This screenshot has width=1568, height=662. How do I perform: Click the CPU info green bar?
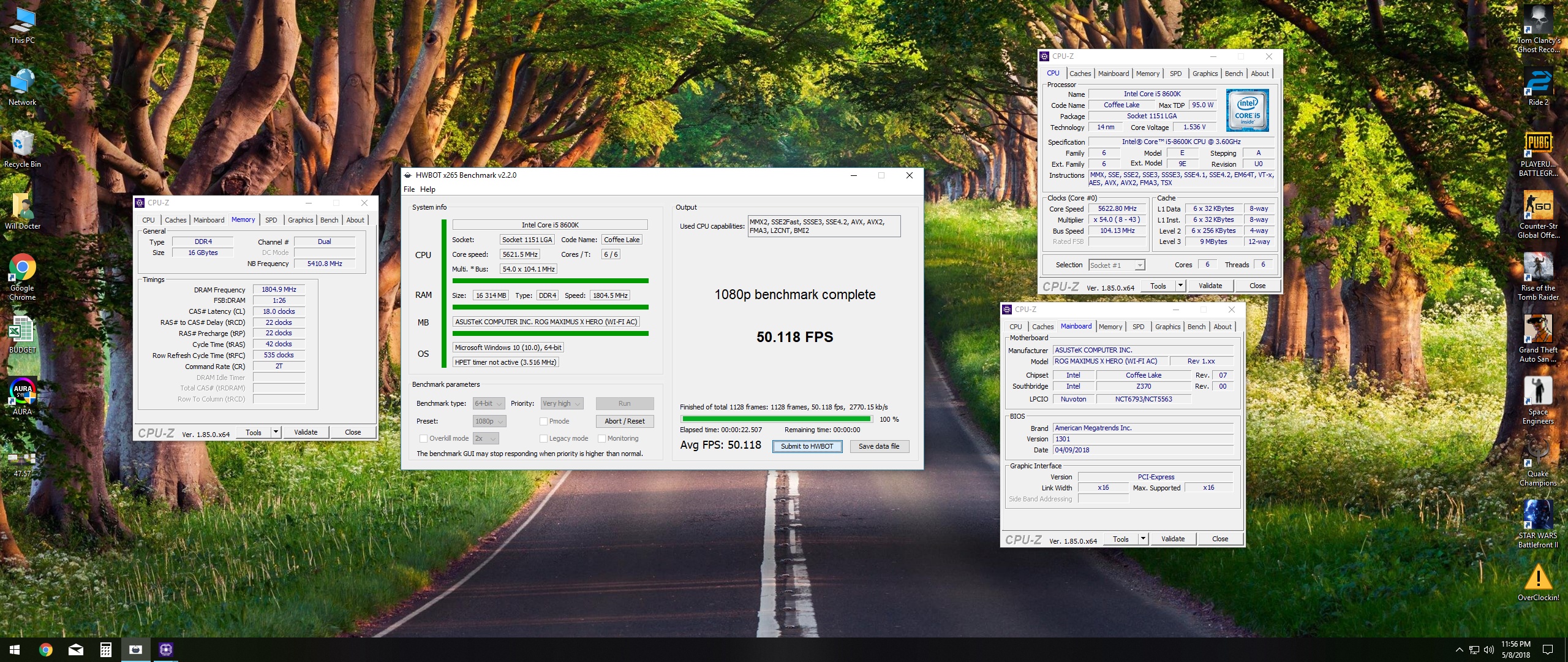[550, 281]
